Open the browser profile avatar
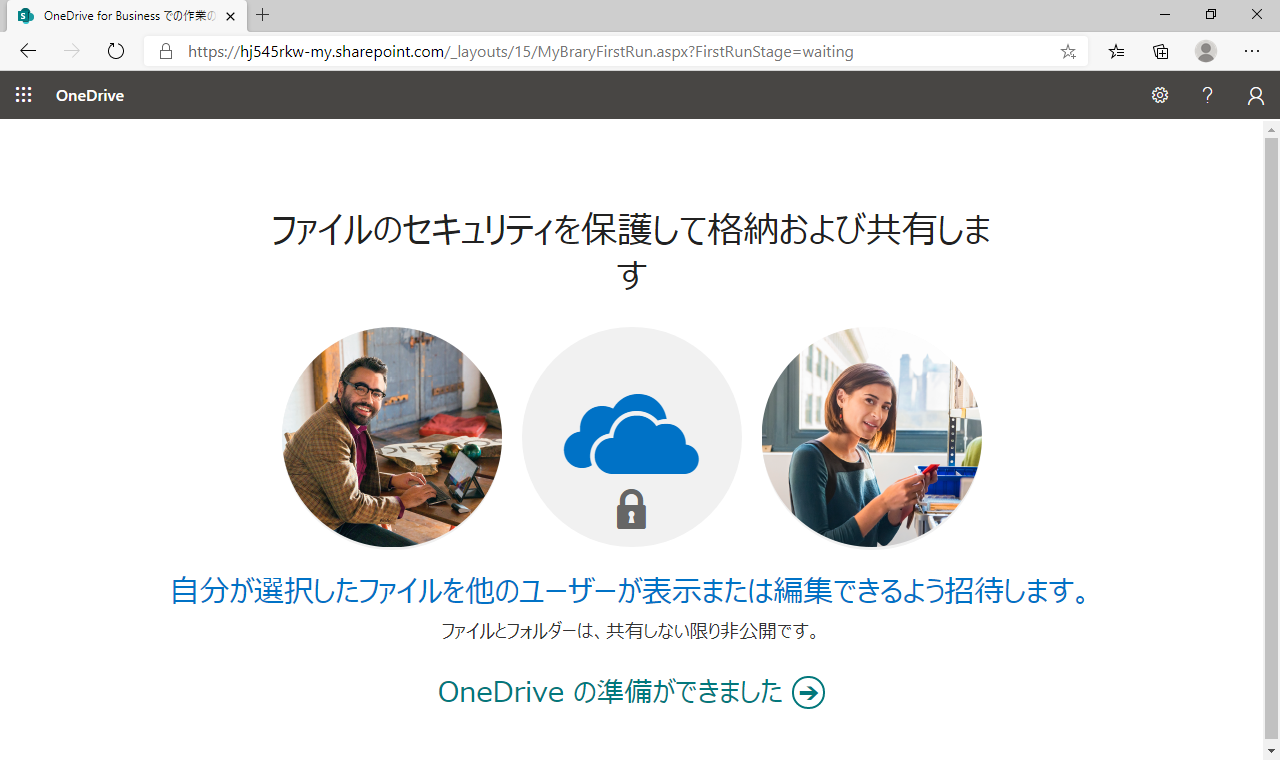Viewport: 1280px width, 760px height. [1206, 51]
